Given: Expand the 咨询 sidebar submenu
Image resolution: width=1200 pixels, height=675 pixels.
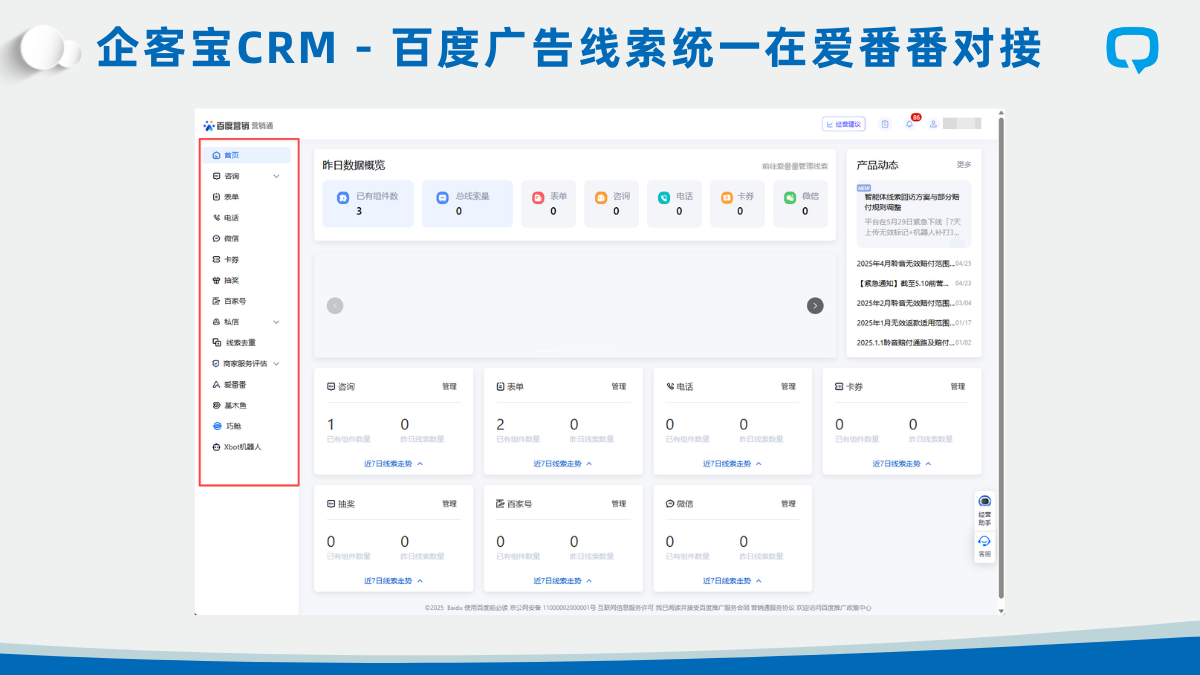Looking at the screenshot, I should coord(276,176).
